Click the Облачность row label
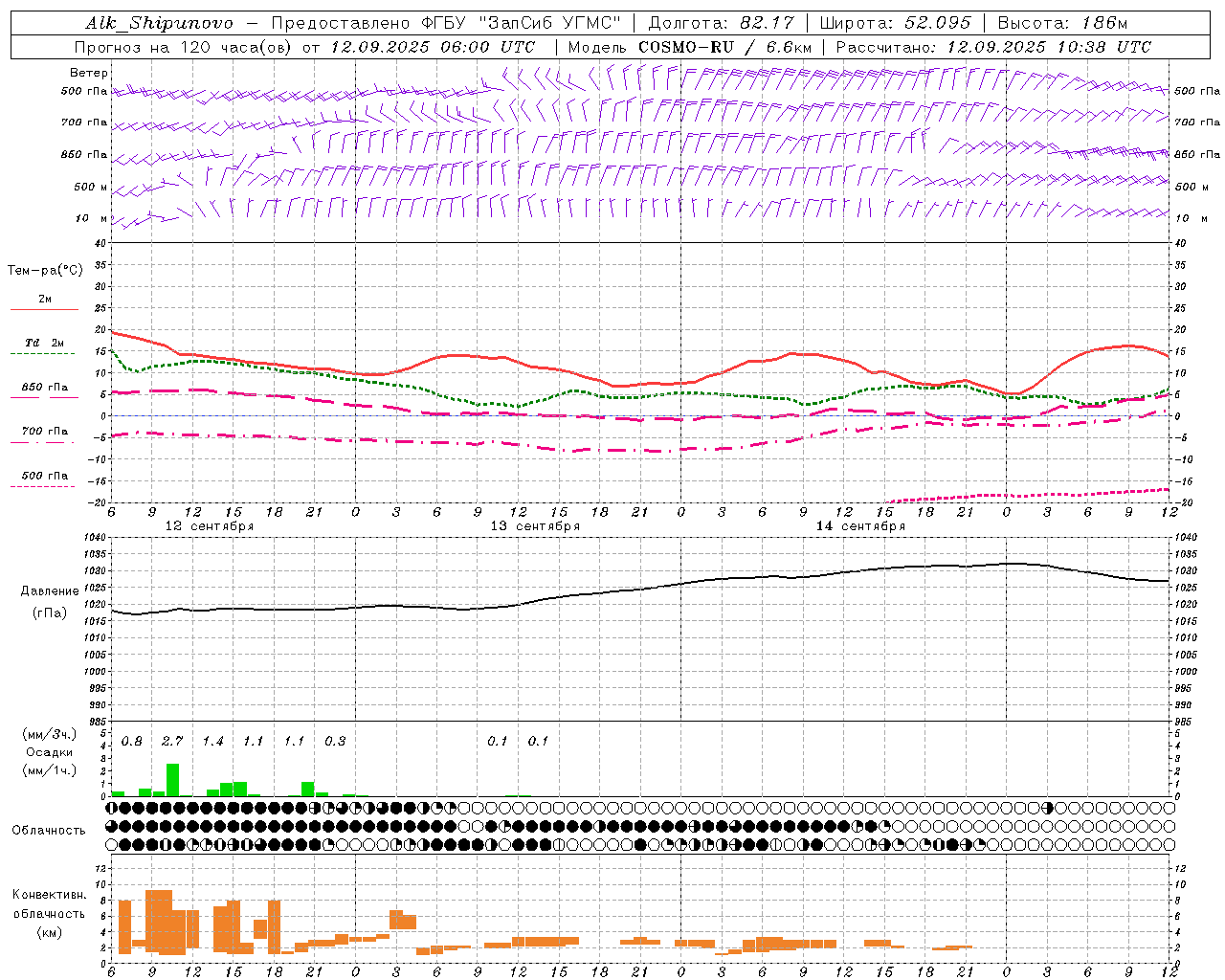 (x=49, y=831)
